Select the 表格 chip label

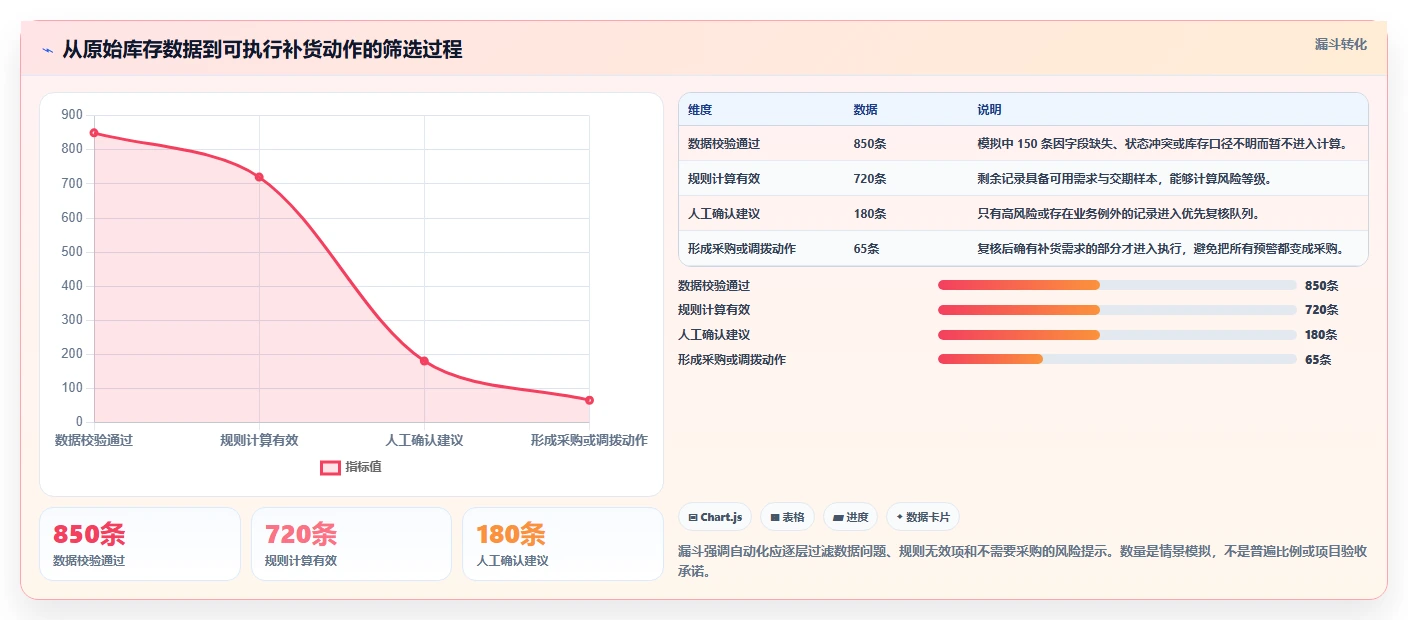(x=793, y=517)
